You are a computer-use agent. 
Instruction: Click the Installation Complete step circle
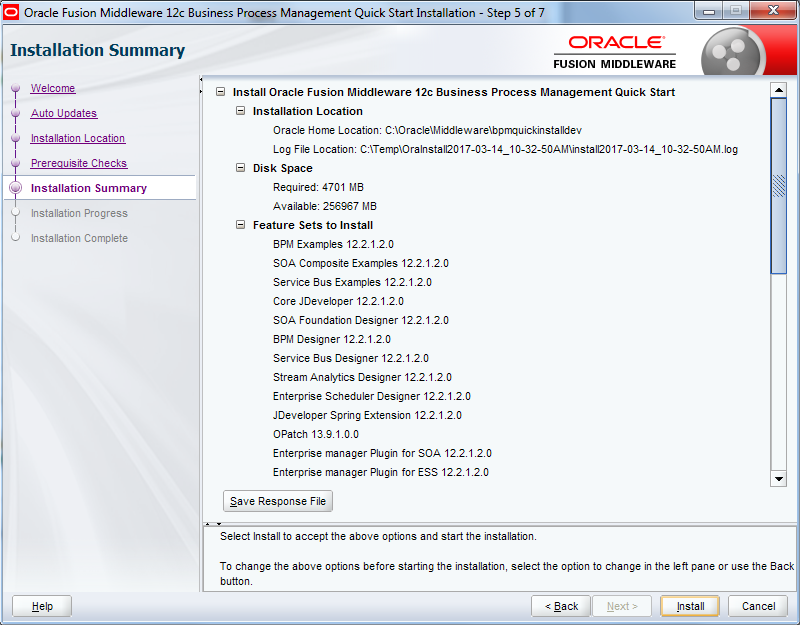pyautogui.click(x=15, y=237)
